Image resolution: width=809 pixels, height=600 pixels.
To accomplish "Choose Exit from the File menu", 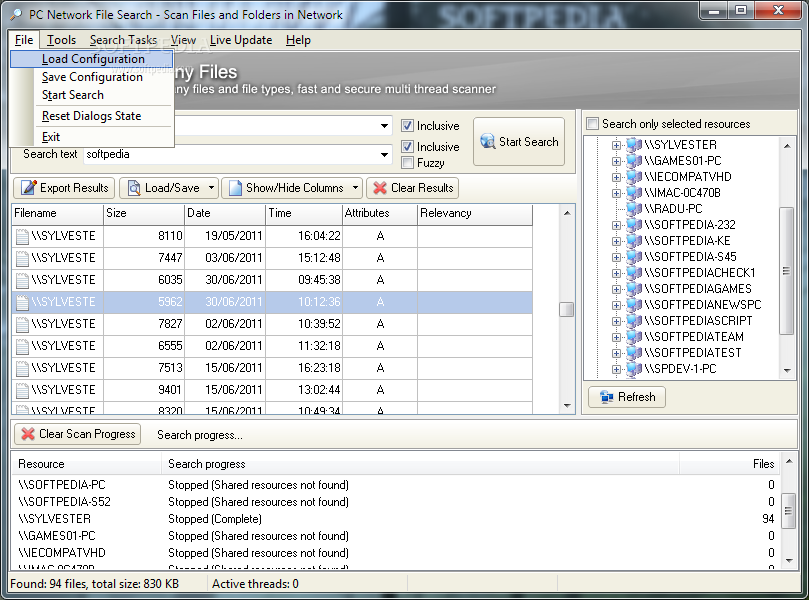I will [x=92, y=137].
